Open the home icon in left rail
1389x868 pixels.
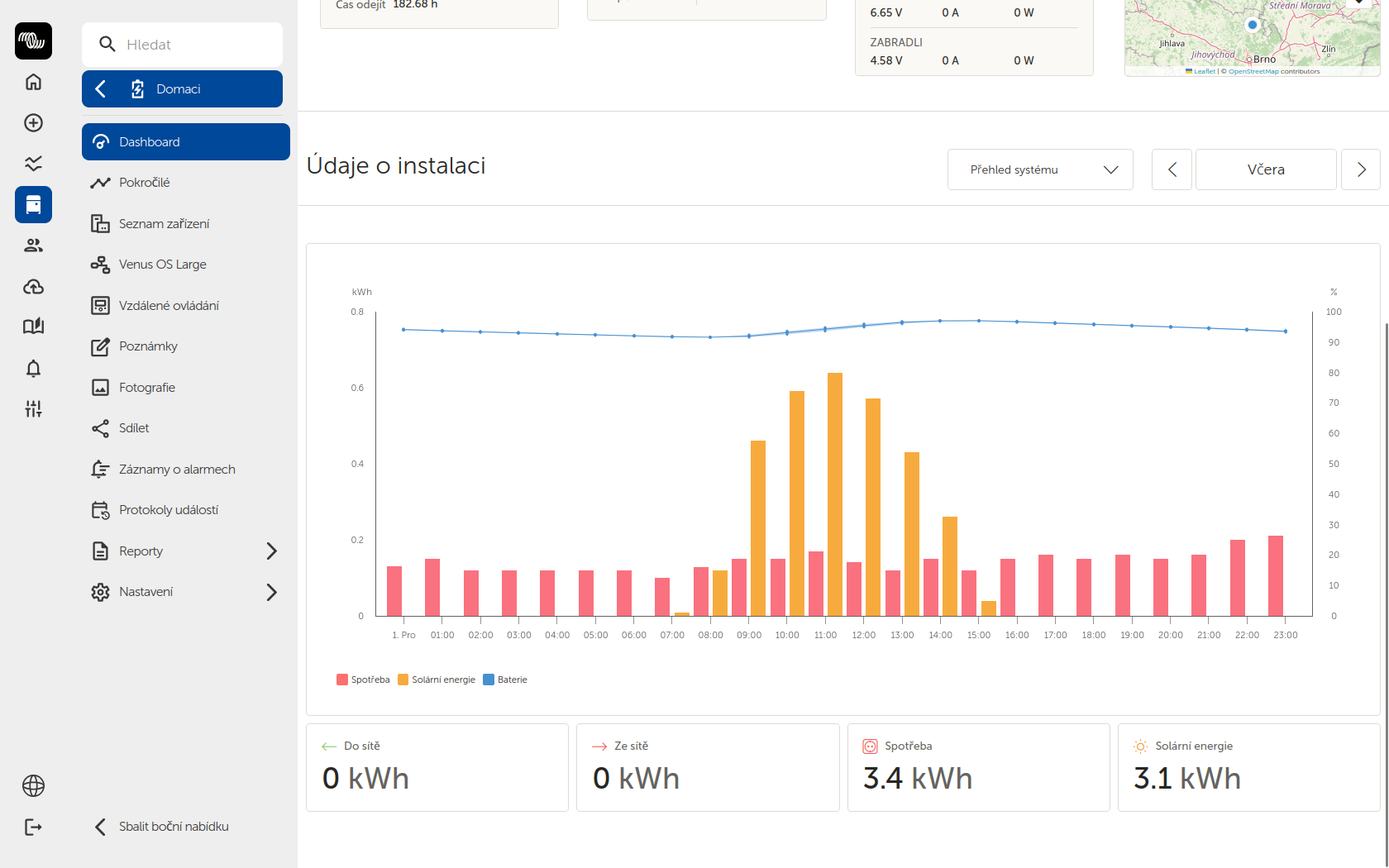click(33, 82)
